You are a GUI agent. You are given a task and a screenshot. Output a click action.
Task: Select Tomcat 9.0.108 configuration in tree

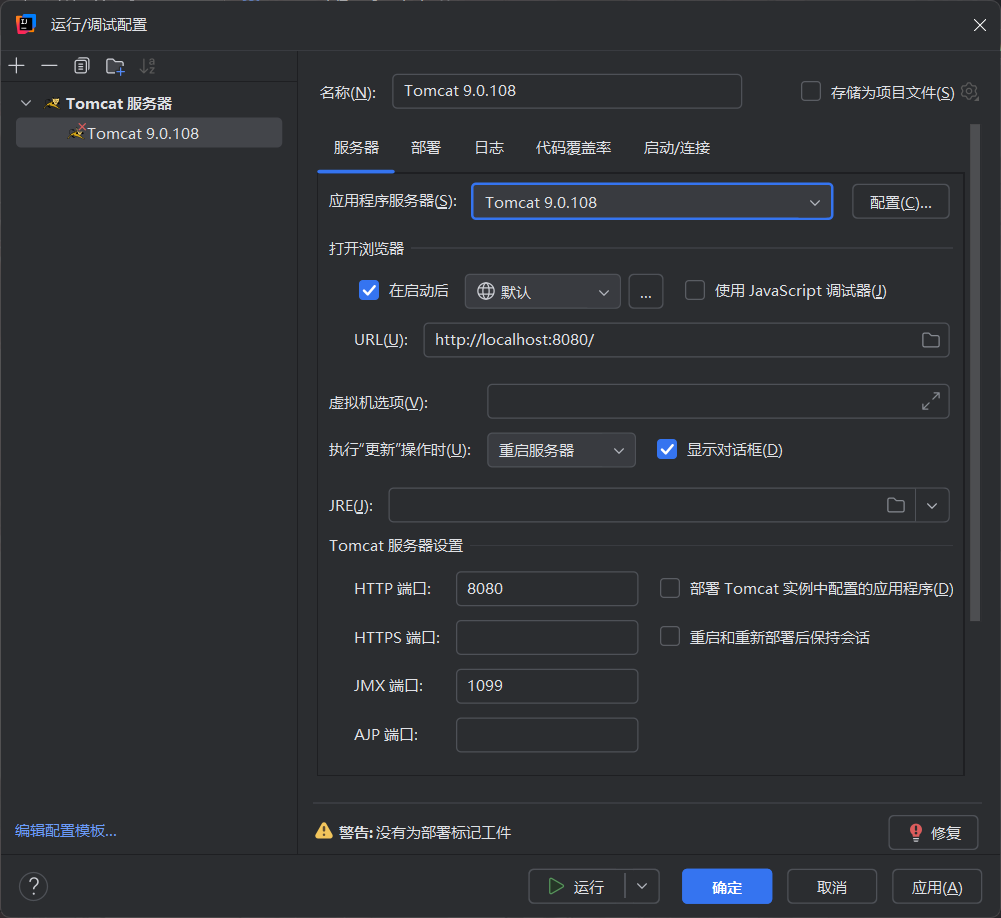[149, 133]
